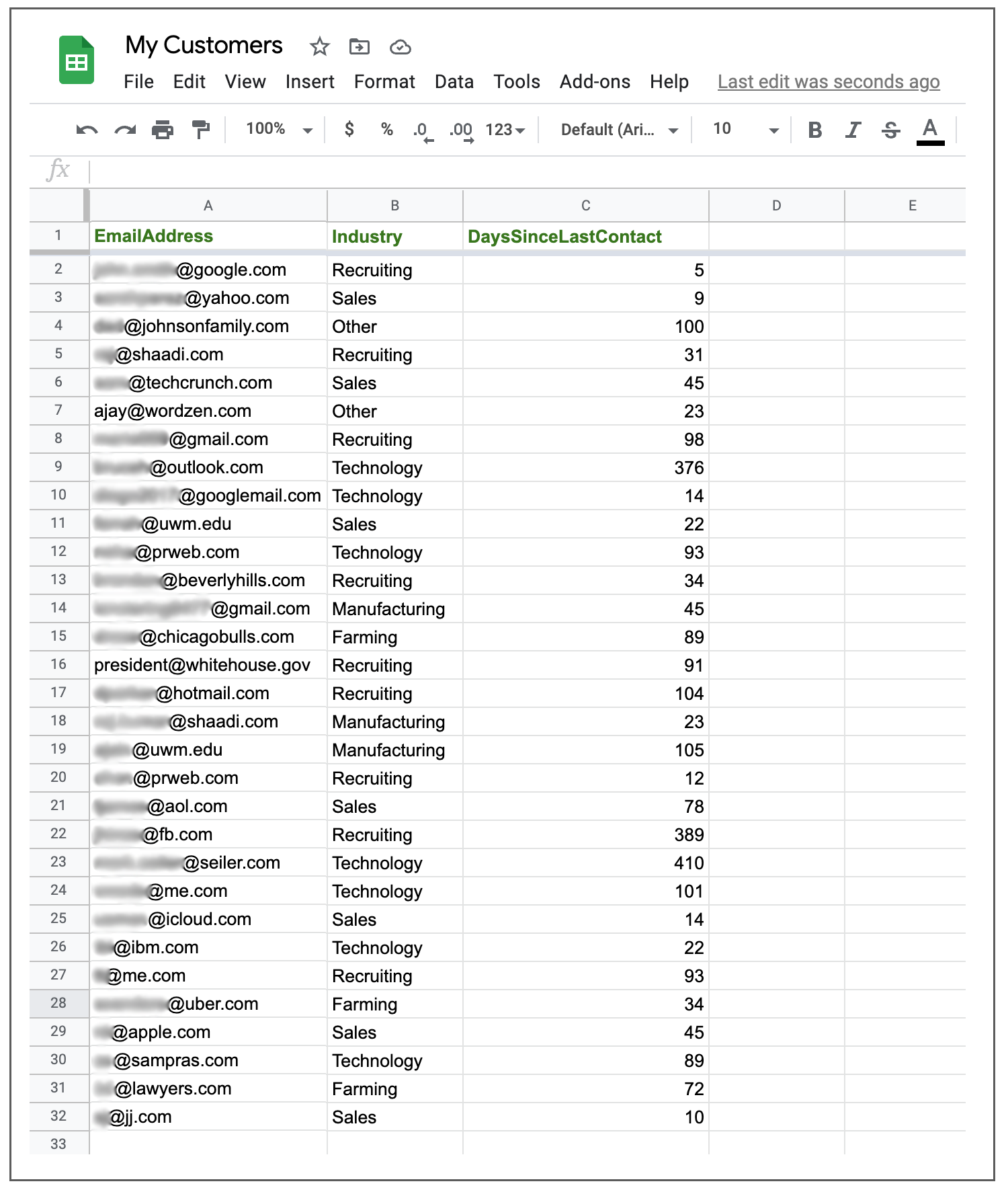Expand the font size 10 dropdown
Screen dimensions: 1008x1194
(x=745, y=129)
